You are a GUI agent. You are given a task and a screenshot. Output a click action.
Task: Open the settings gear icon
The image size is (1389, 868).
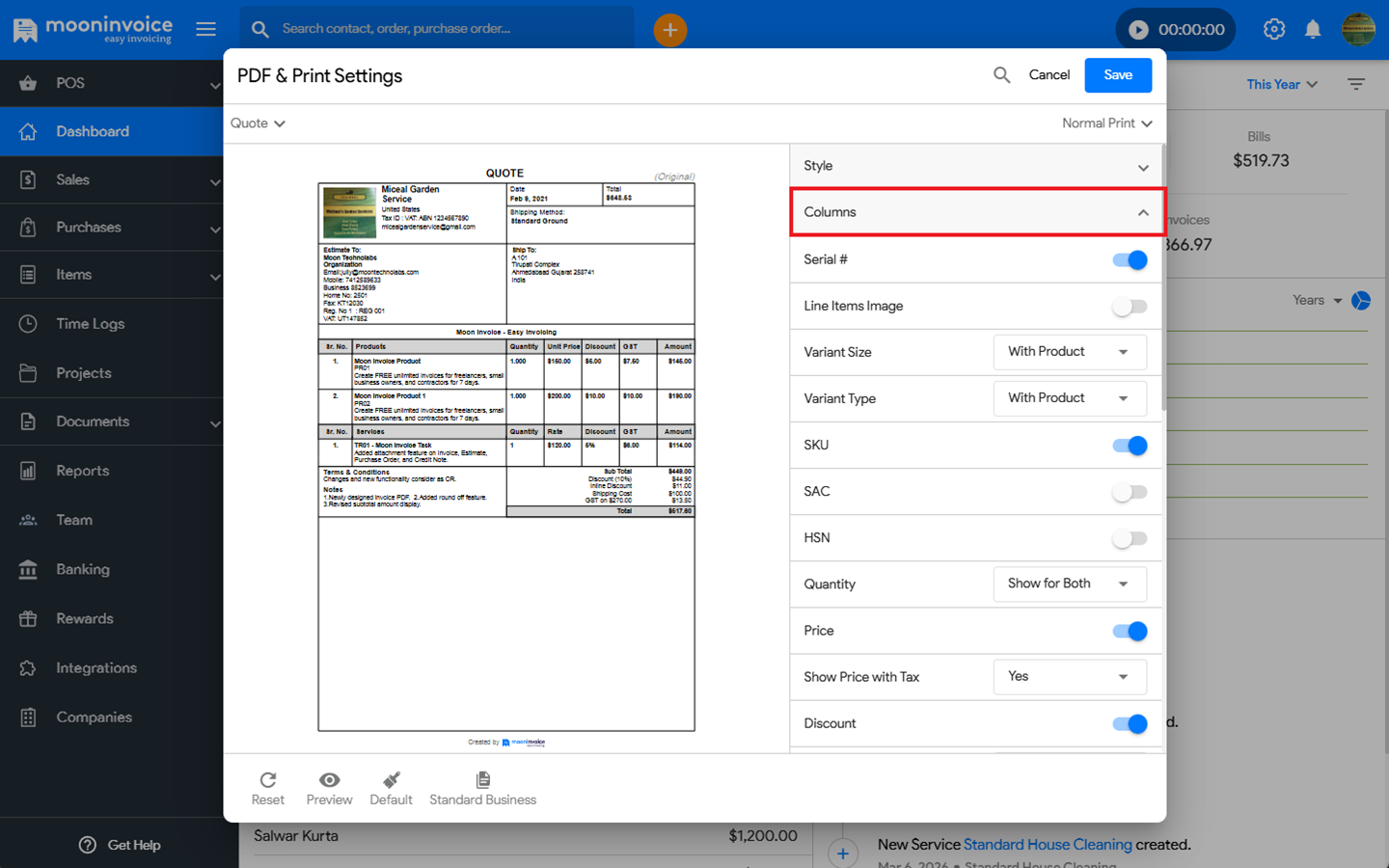click(x=1273, y=30)
